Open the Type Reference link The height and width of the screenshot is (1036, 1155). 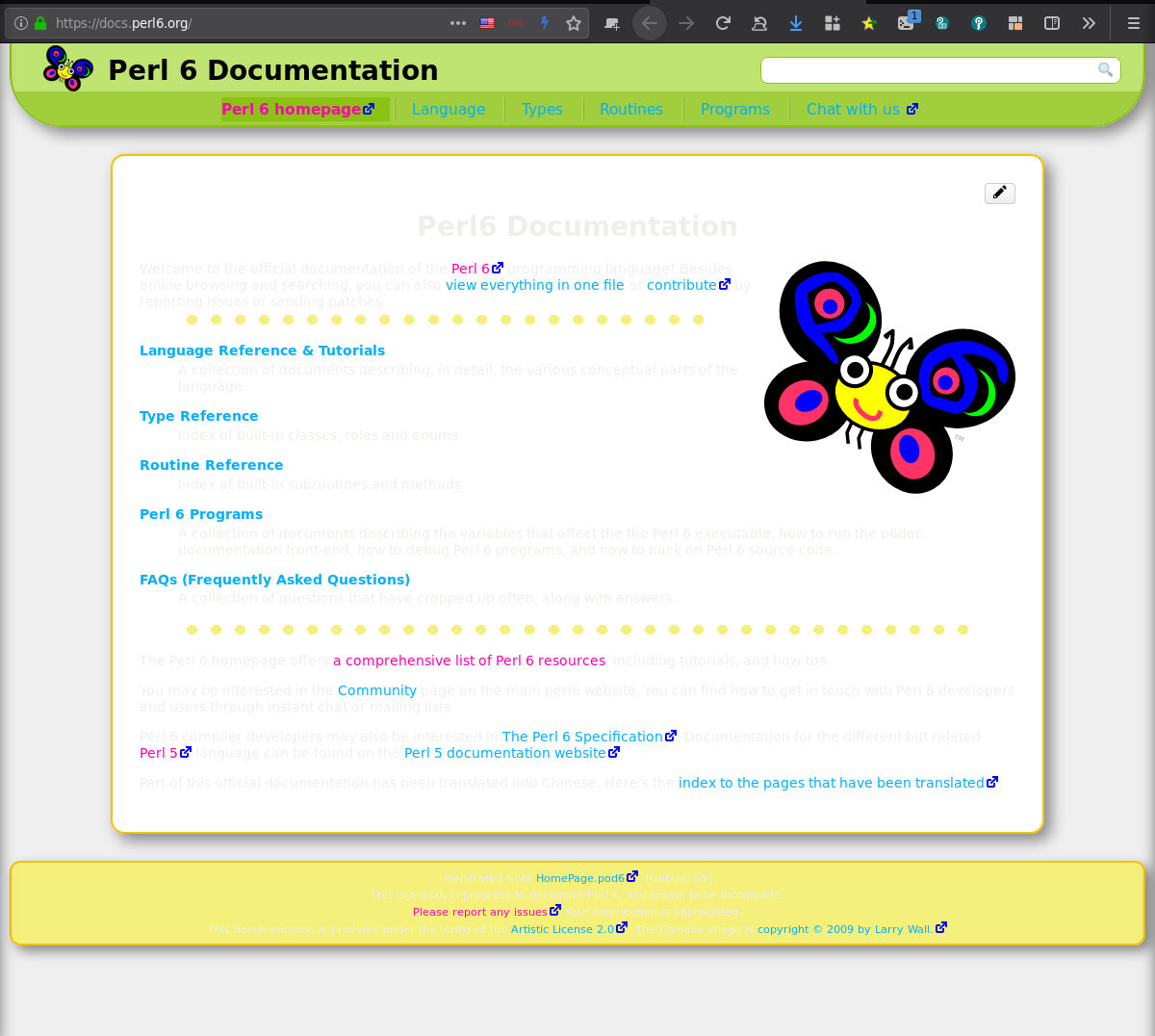(198, 416)
